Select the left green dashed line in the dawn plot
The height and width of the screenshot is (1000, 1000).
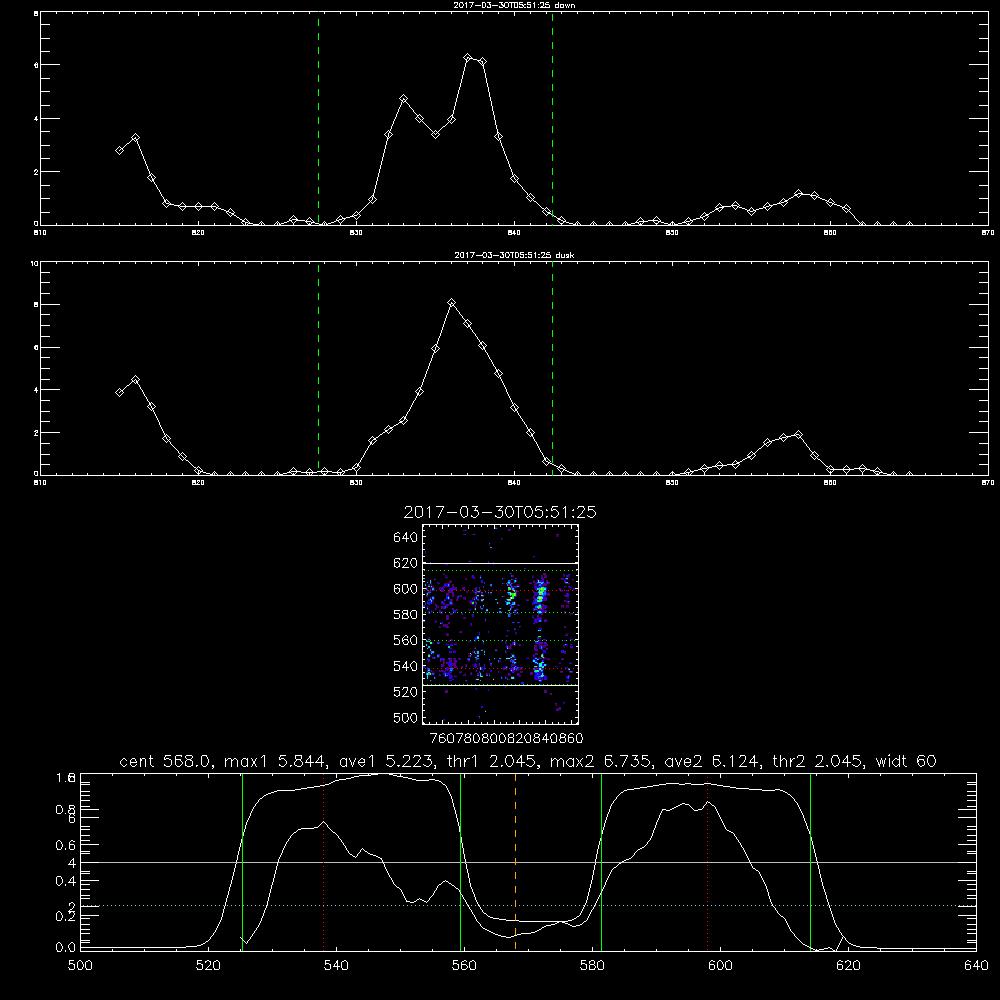pos(318,119)
